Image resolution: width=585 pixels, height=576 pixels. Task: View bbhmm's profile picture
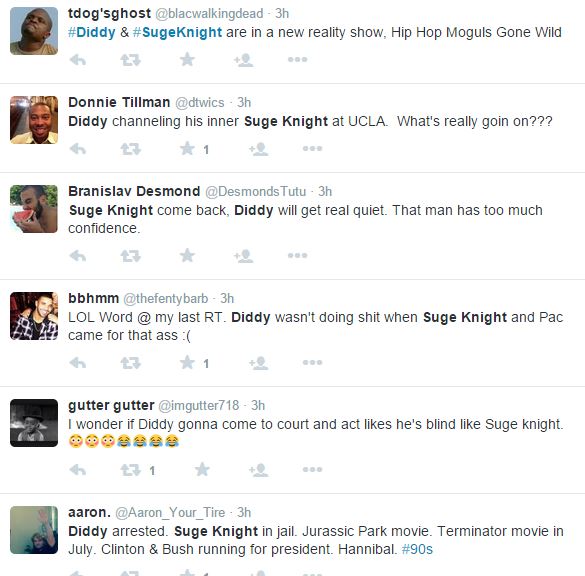pos(34,316)
